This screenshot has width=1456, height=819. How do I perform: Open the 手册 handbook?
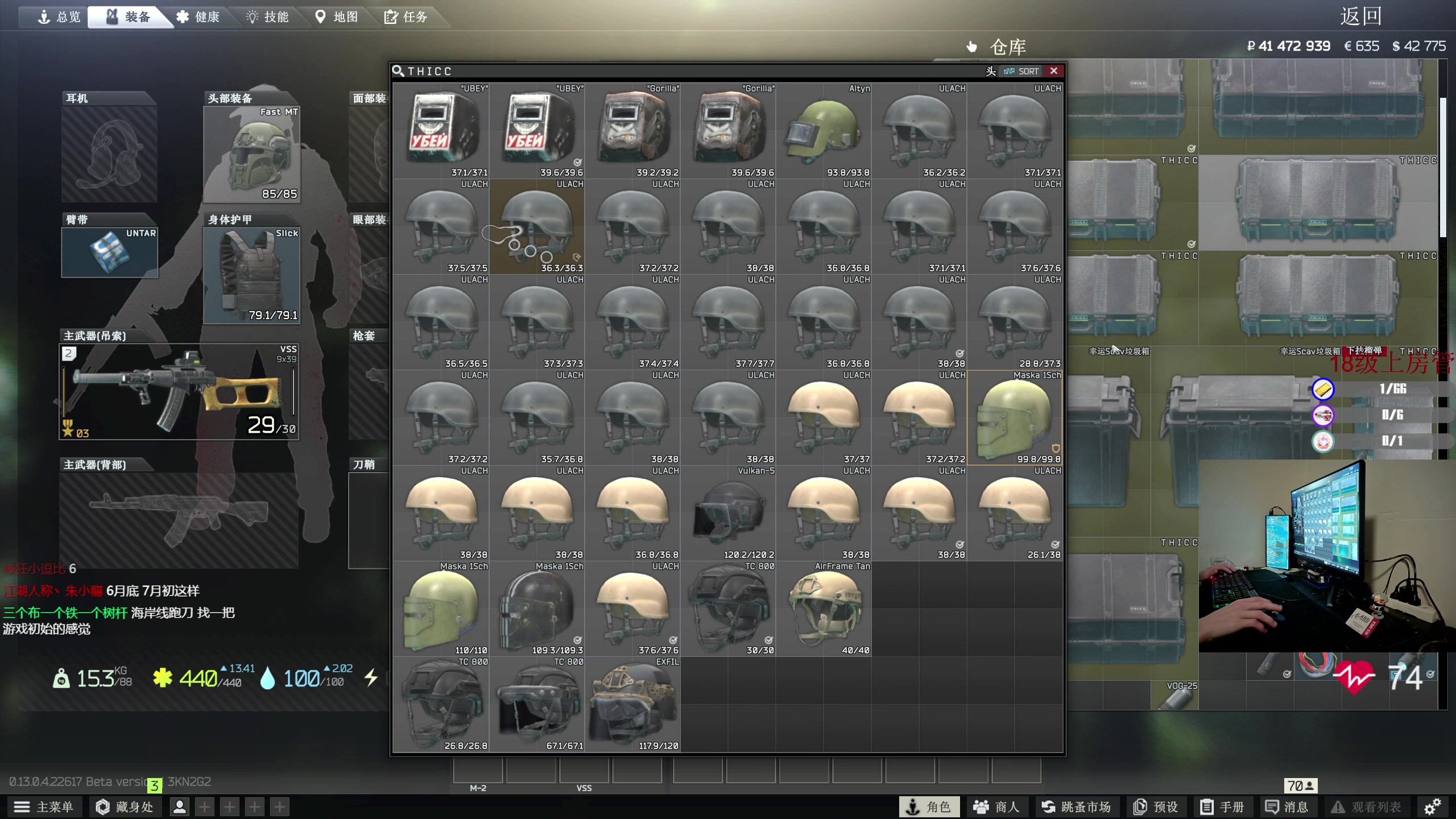[x=1222, y=806]
